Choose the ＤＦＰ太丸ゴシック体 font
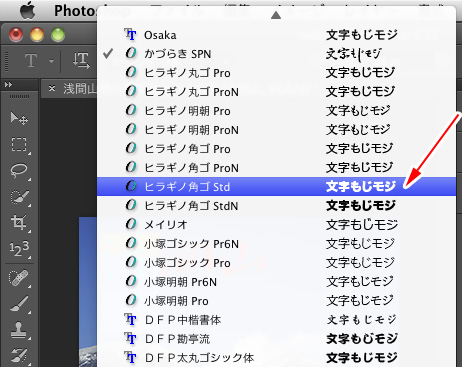This screenshot has height=367, width=462. click(x=276, y=358)
